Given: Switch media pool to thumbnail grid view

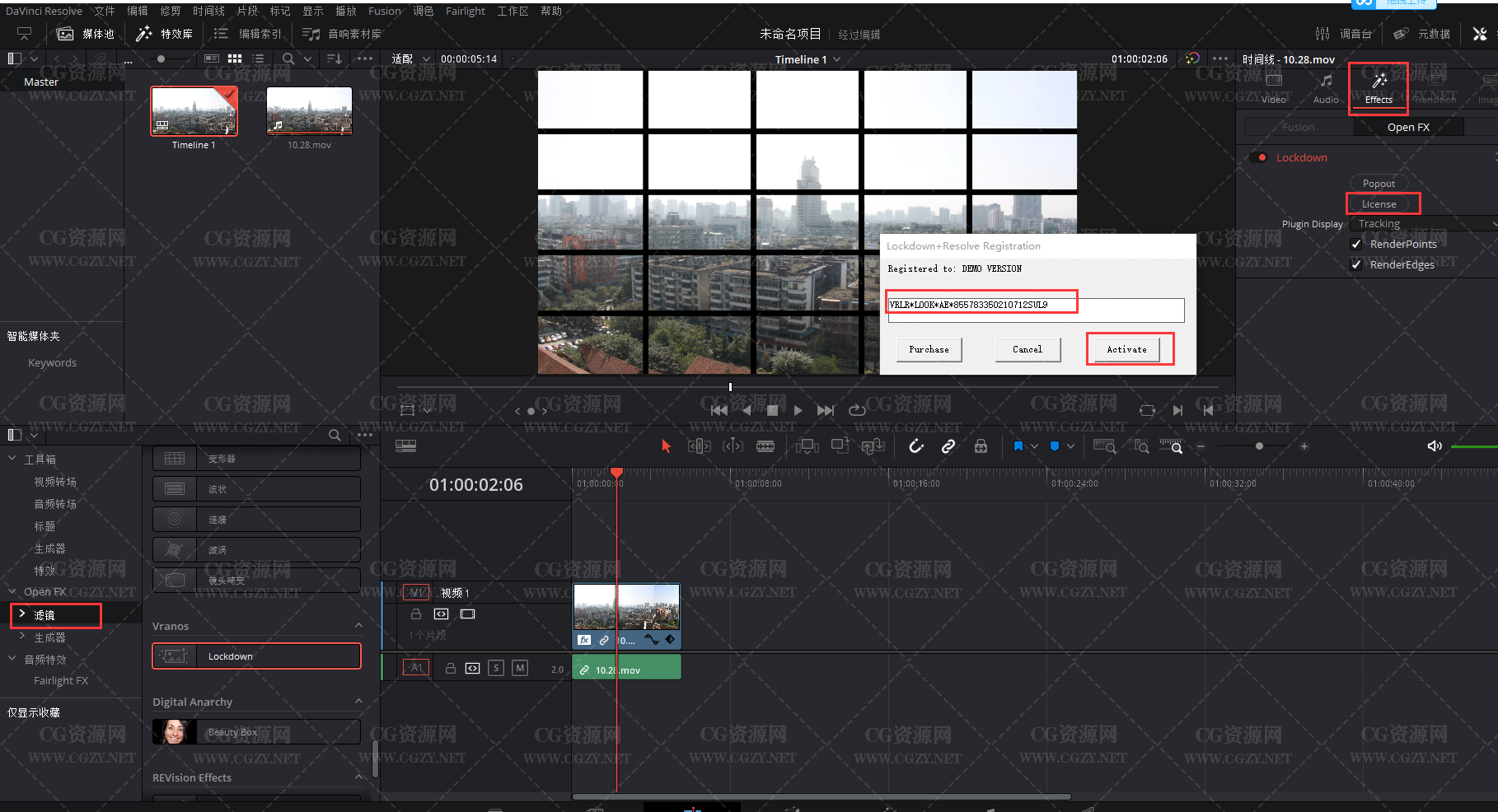Looking at the screenshot, I should point(235,58).
